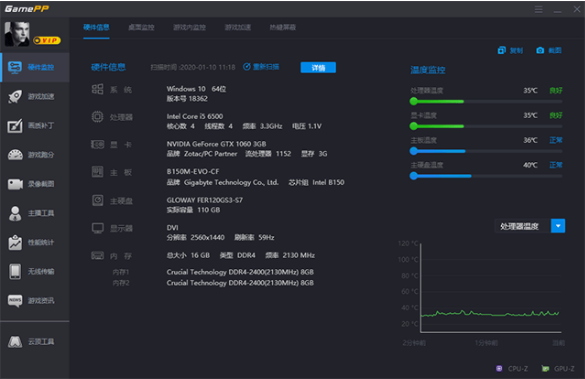
Task: Click the 内存1 Crucial Technology row
Action: [x=240, y=272]
